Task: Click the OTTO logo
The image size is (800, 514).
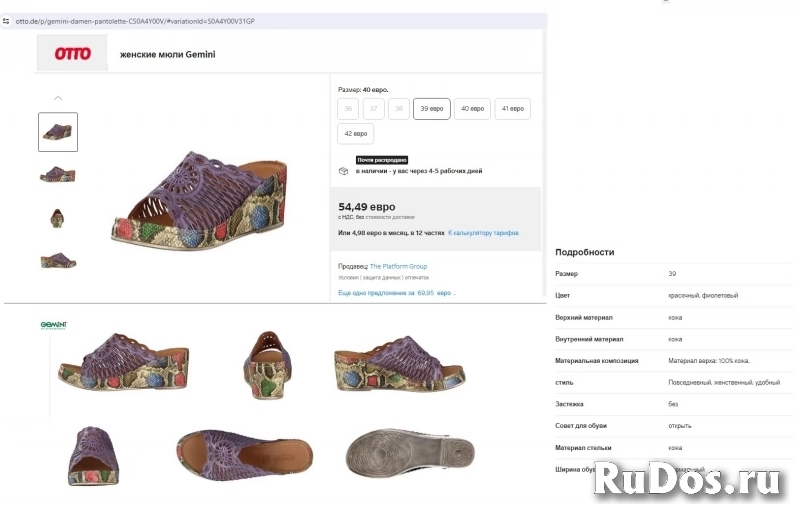Action: (72, 54)
